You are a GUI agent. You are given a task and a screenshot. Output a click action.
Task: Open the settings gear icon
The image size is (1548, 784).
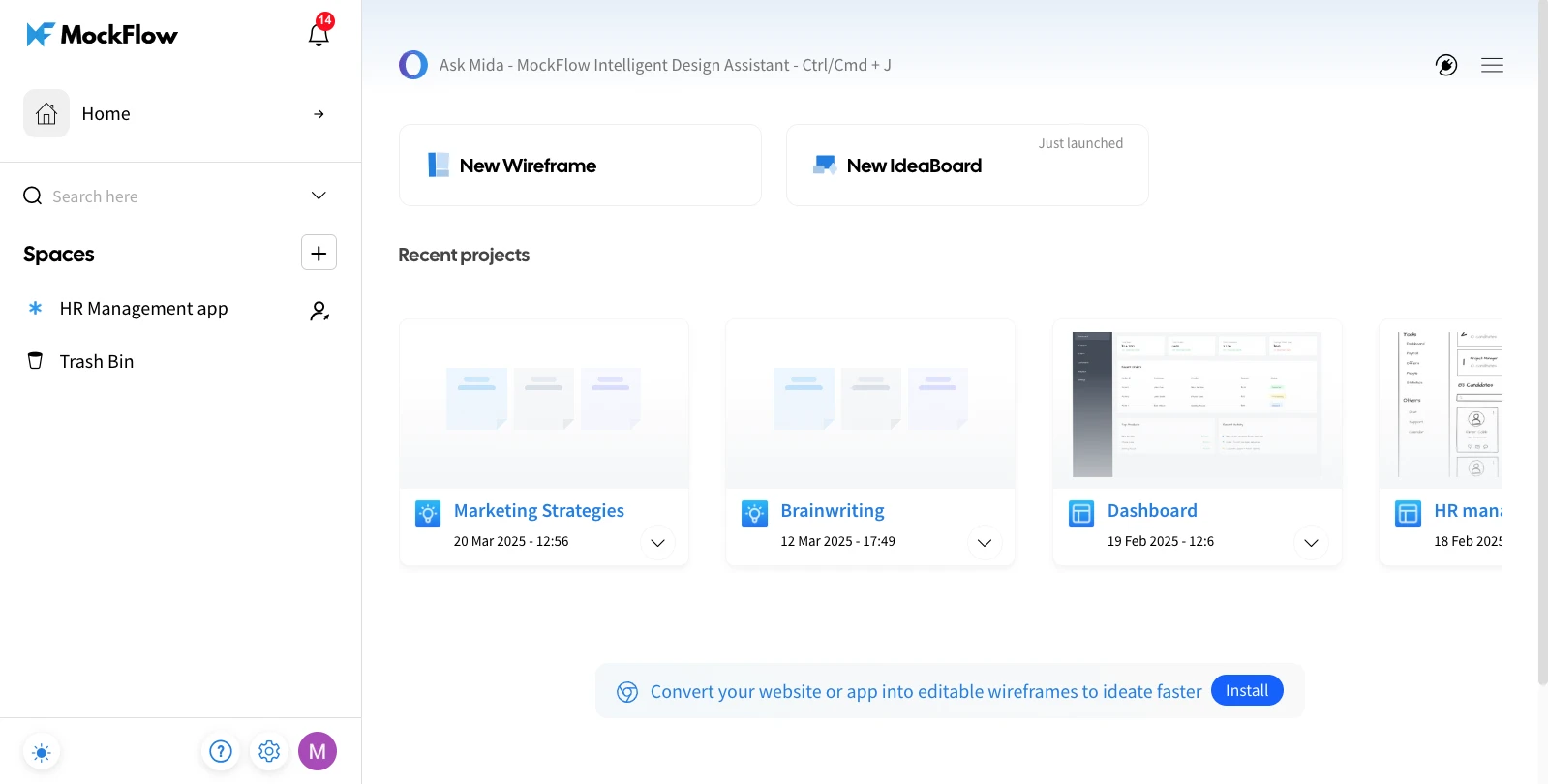[x=269, y=751]
